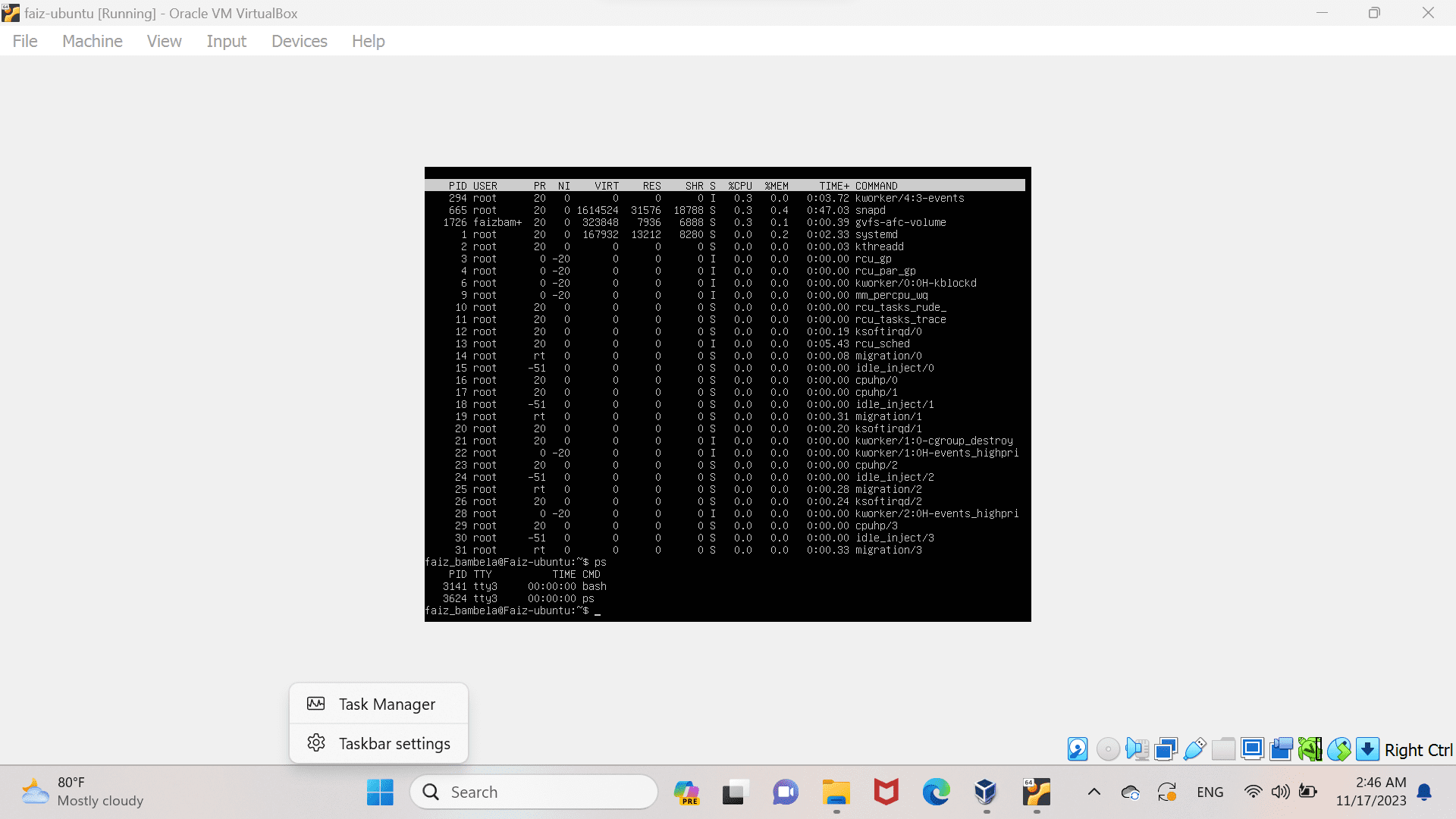This screenshot has height=819, width=1456.
Task: Click the VirtualBox window title bar icon
Action: tap(11, 13)
